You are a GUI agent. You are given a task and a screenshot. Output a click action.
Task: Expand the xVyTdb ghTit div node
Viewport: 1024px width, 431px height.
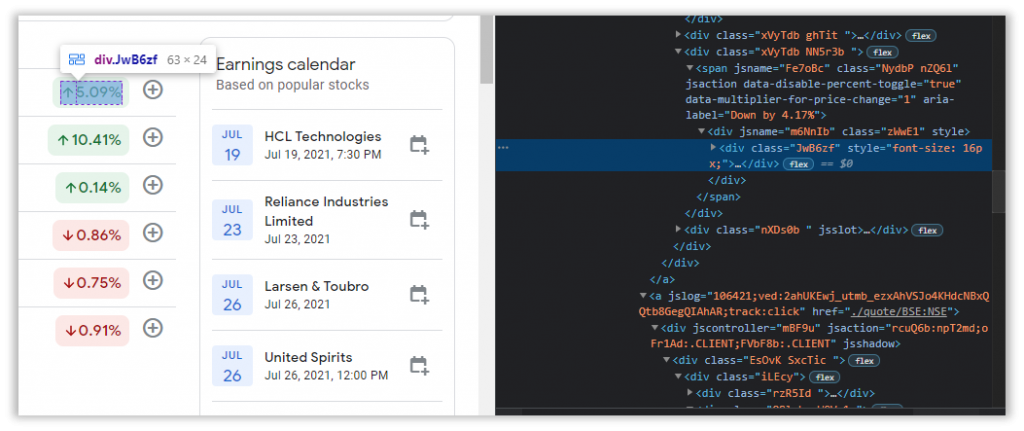[679, 35]
